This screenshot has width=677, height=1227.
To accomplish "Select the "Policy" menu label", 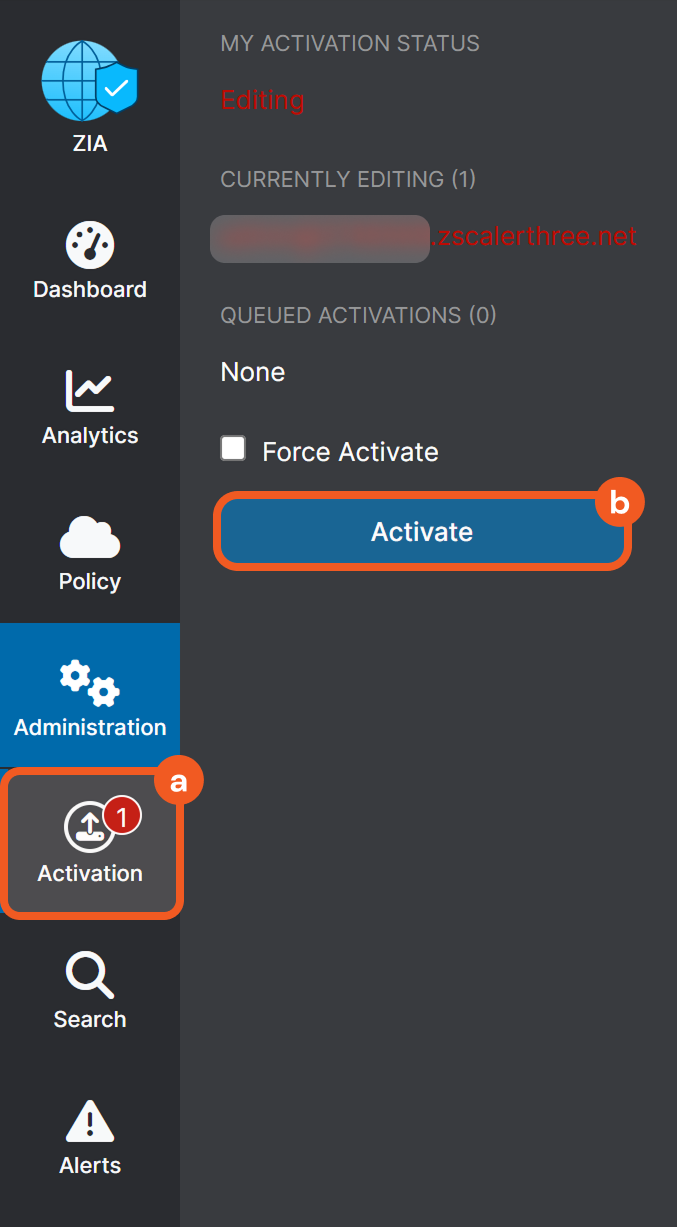I will (x=90, y=582).
